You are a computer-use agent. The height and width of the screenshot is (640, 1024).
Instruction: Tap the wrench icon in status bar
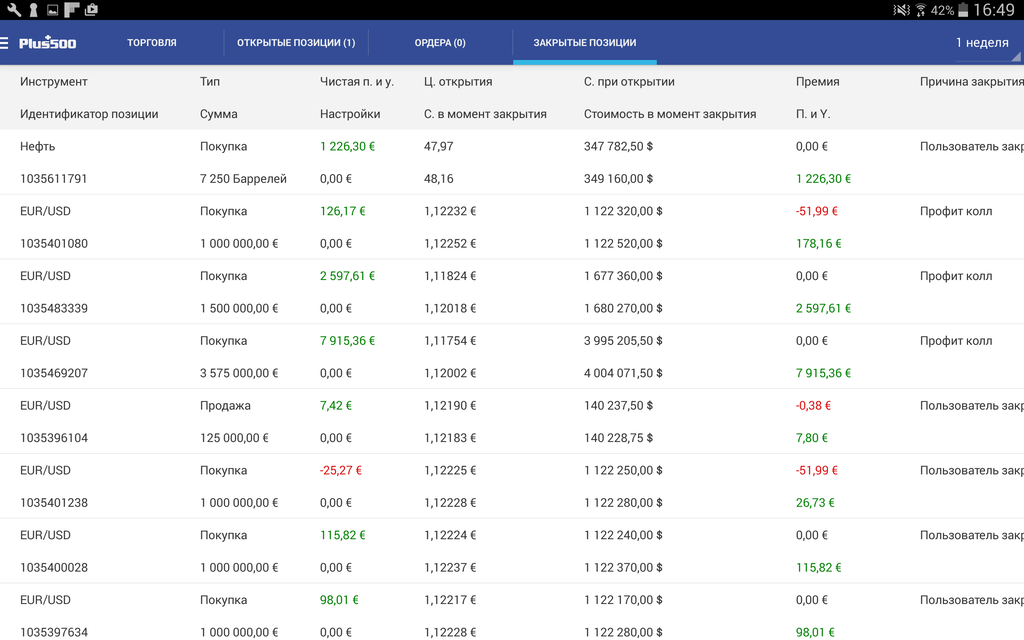[x=14, y=10]
